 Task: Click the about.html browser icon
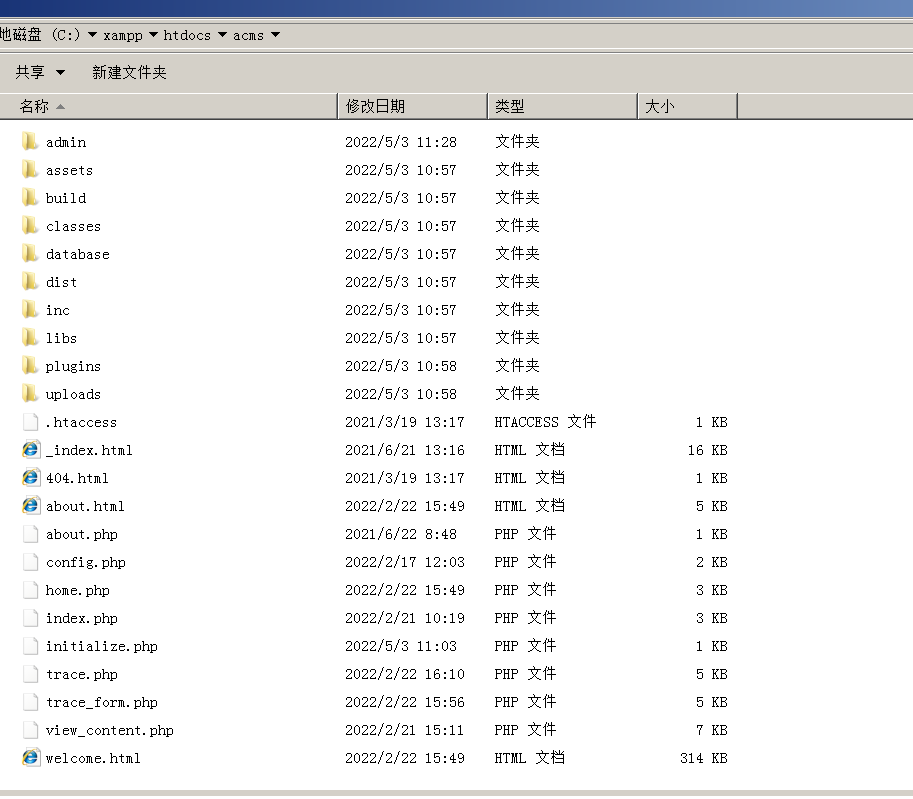coord(31,505)
